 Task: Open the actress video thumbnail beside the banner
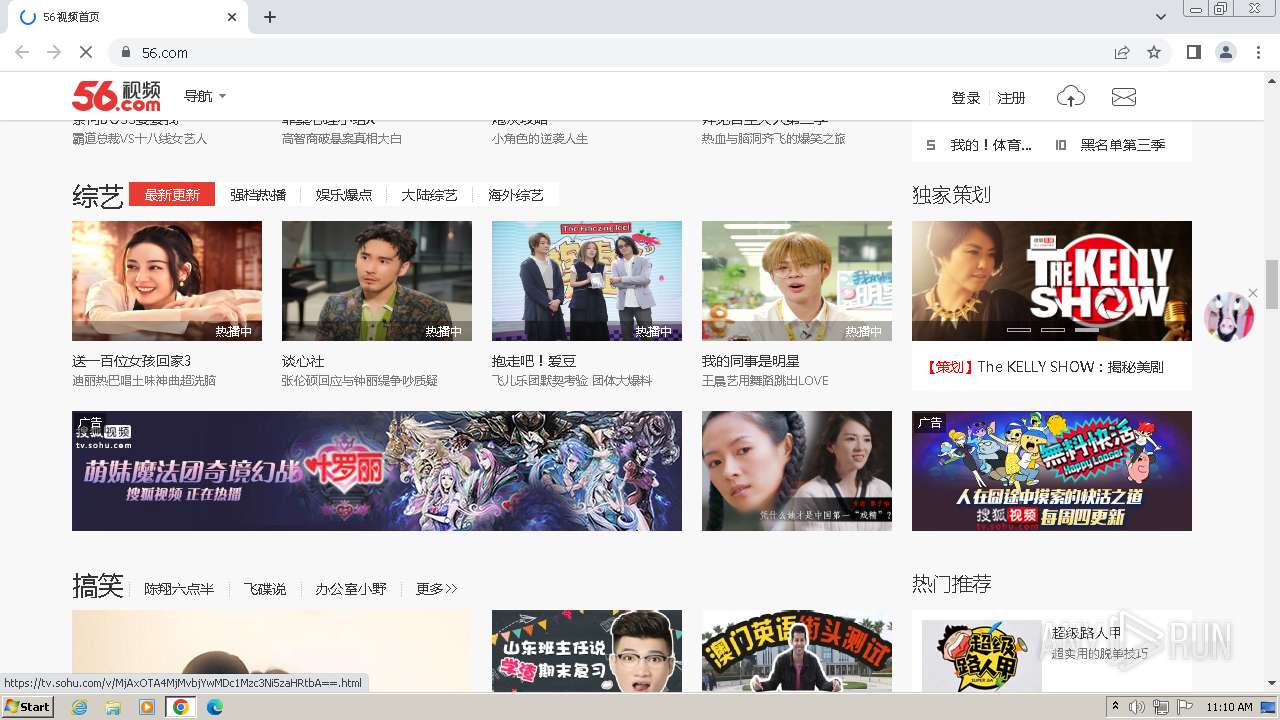click(797, 471)
